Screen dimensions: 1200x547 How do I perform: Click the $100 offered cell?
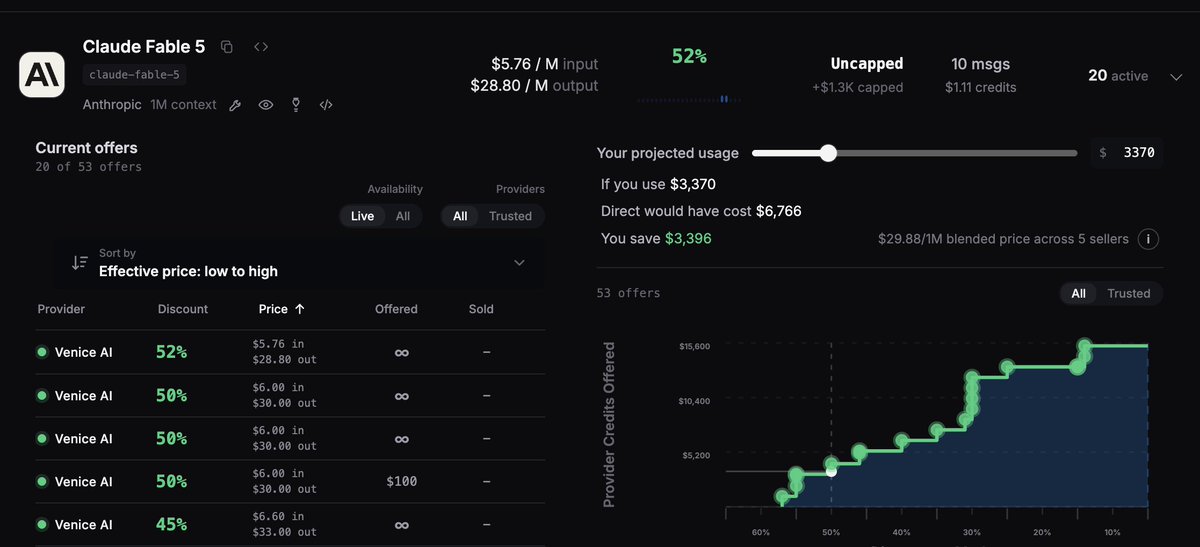tap(401, 481)
